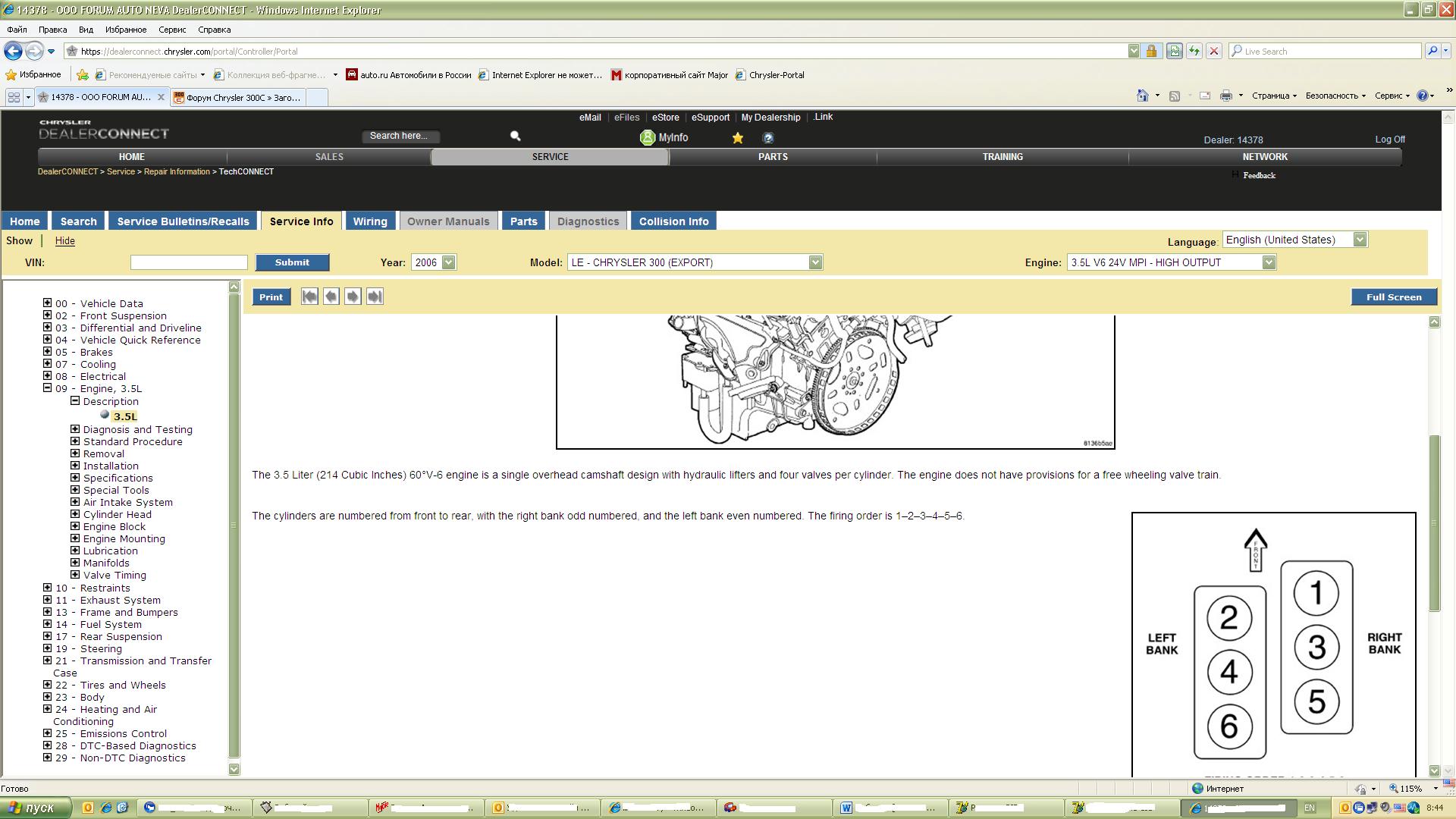
Task: Click the IE refresh page icon
Action: click(1194, 51)
